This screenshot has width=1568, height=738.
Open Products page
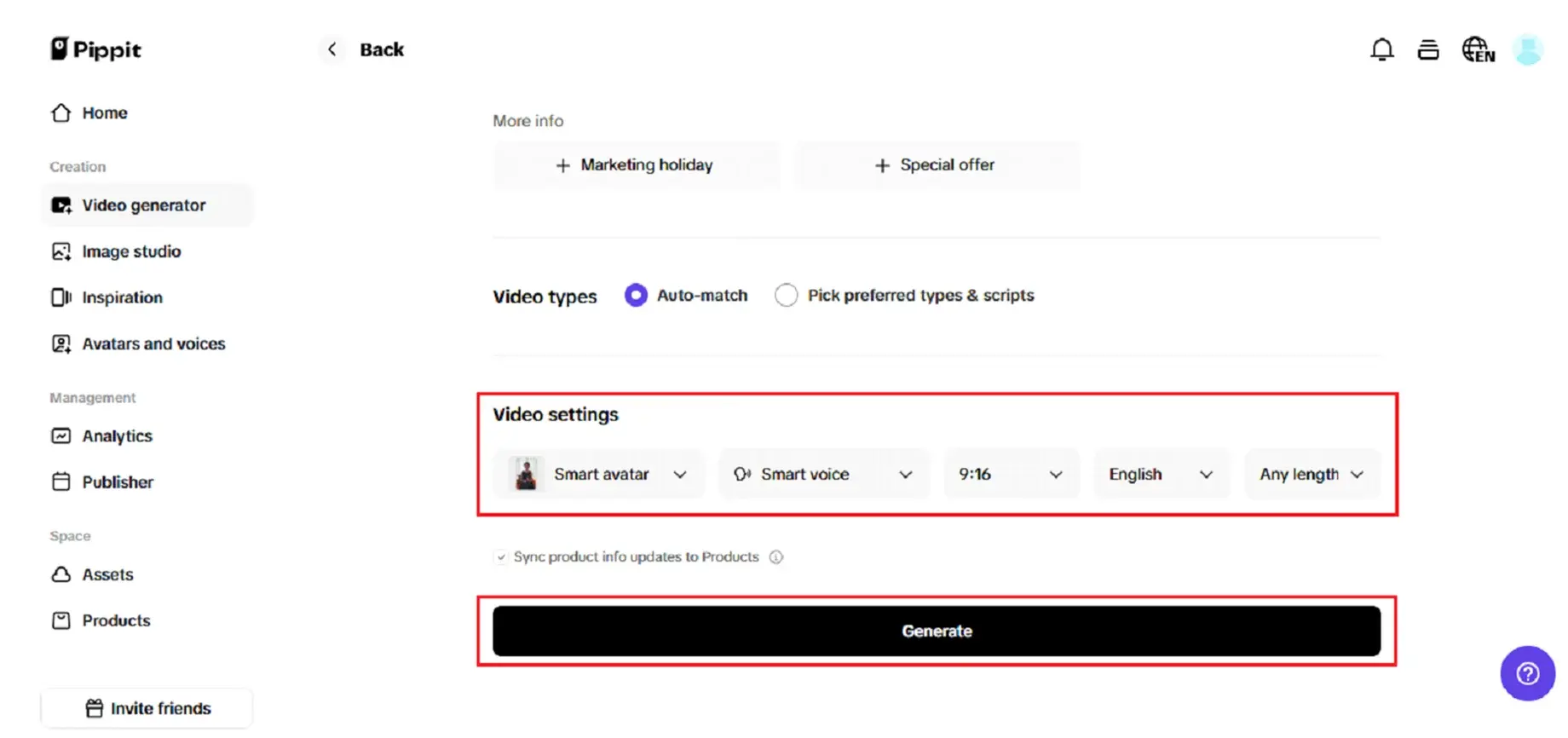pos(147,620)
